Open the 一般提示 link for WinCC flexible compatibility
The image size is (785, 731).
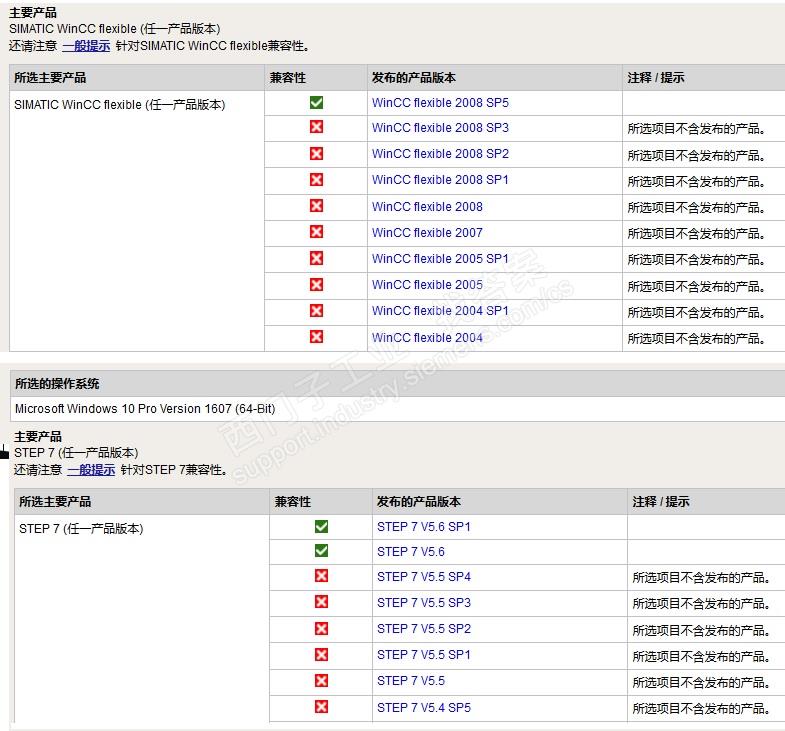(86, 46)
